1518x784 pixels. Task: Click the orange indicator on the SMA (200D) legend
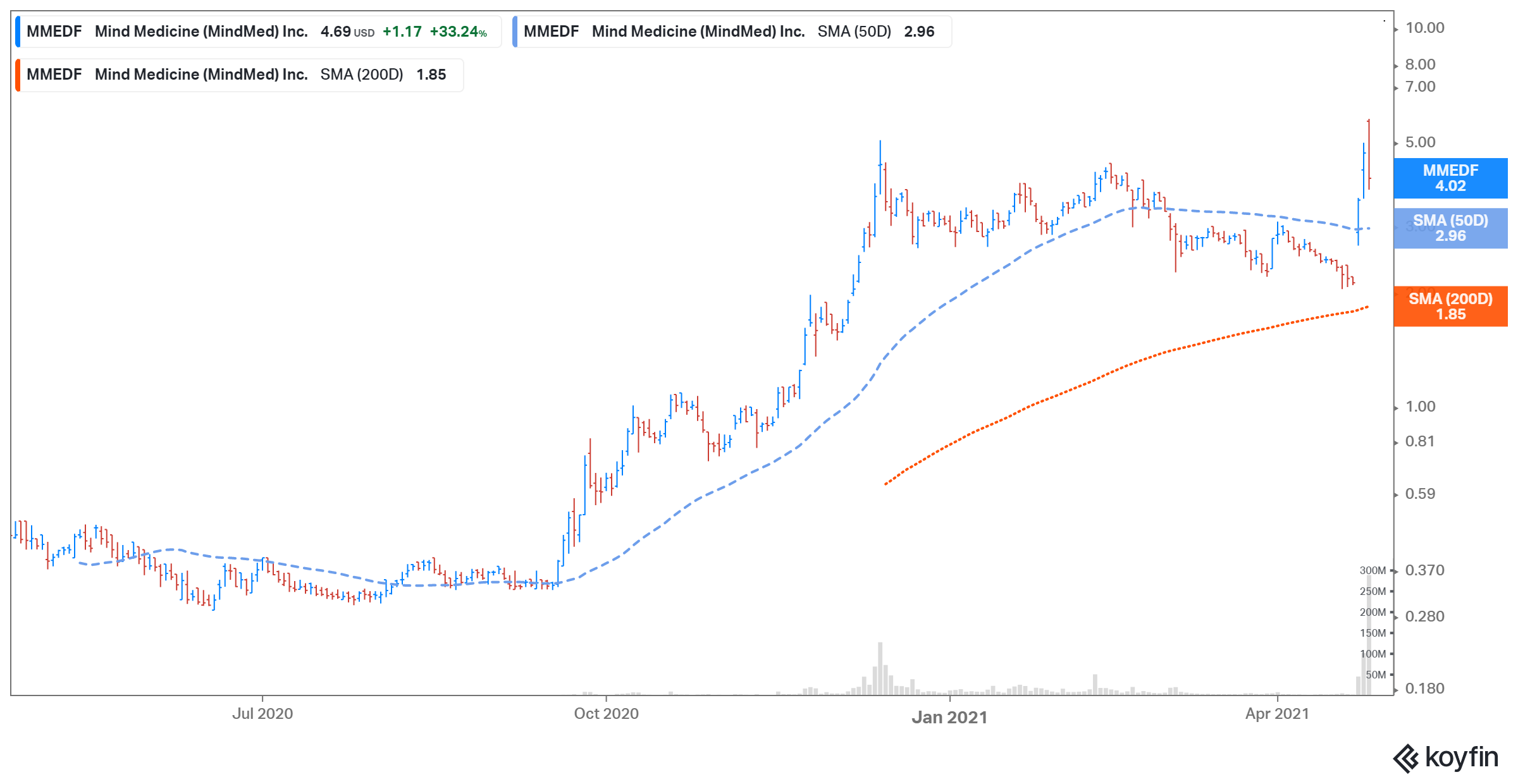coord(18,74)
